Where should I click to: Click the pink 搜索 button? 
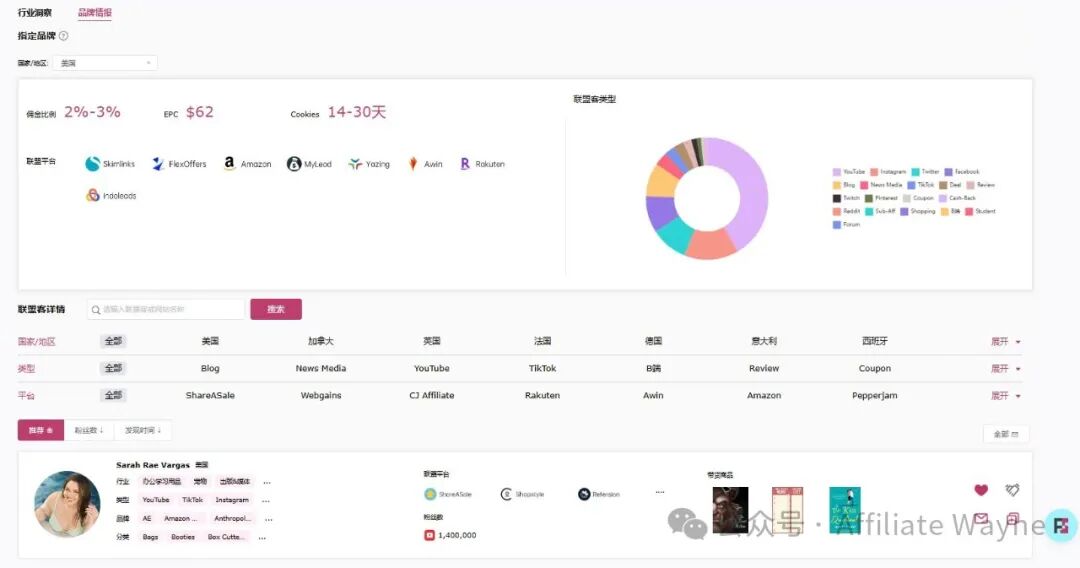(276, 309)
